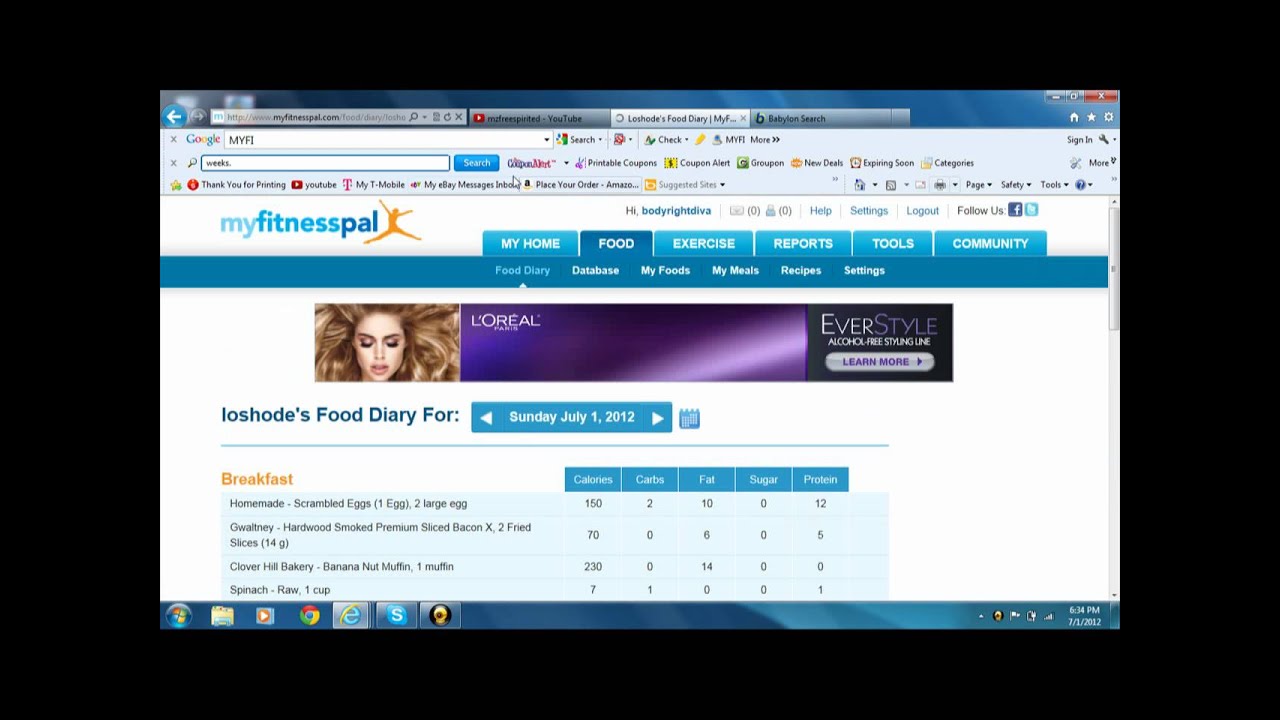Click the CouponAlert logo

(x=531, y=163)
